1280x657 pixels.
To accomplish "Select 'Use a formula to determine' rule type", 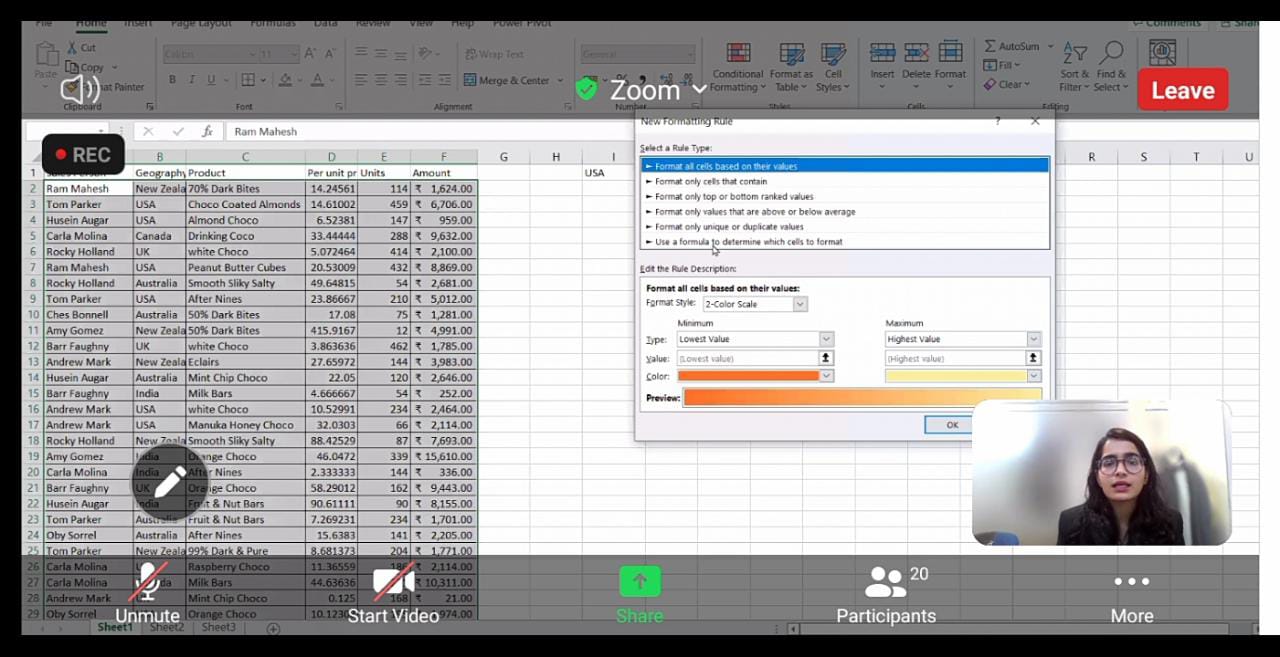I will click(748, 242).
